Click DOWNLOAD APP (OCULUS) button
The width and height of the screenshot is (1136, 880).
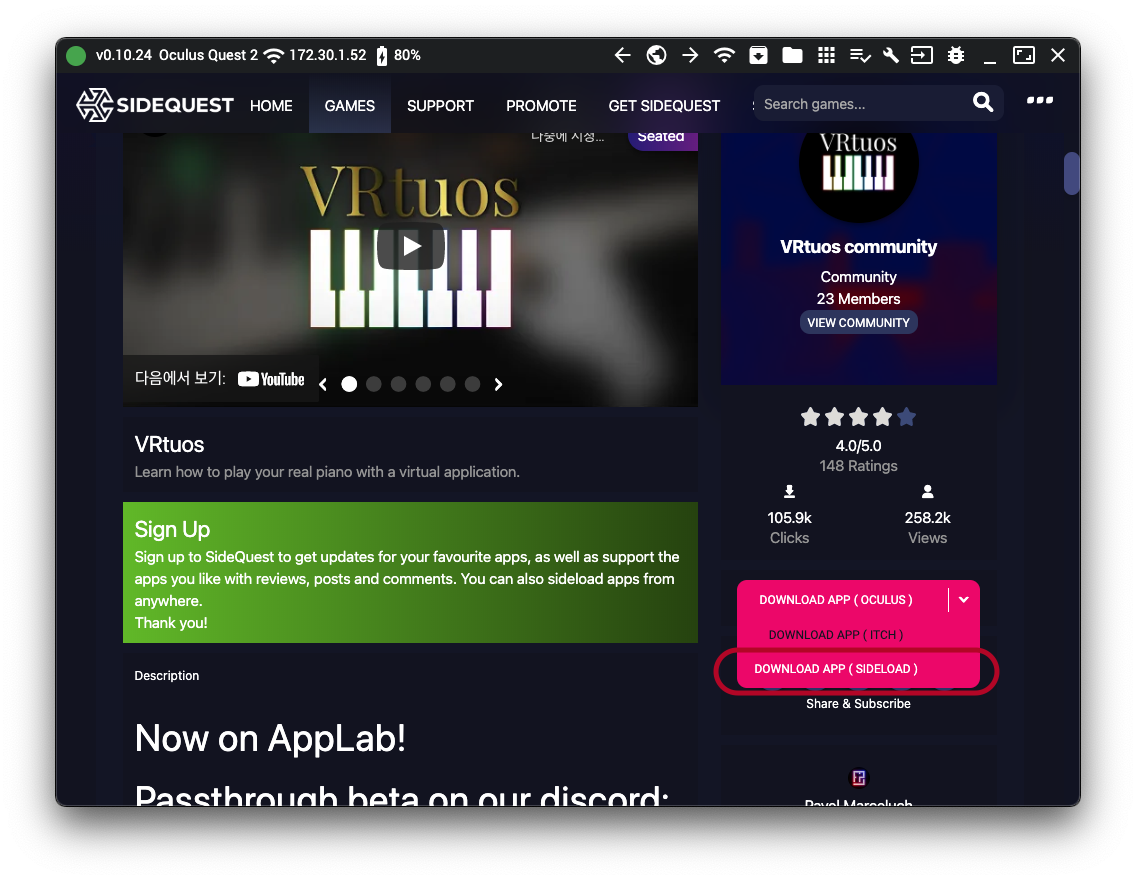(836, 600)
